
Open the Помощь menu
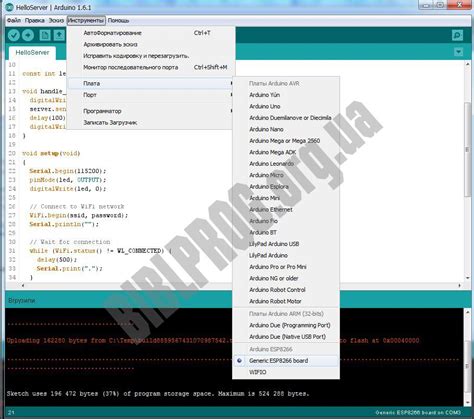pyautogui.click(x=118, y=21)
